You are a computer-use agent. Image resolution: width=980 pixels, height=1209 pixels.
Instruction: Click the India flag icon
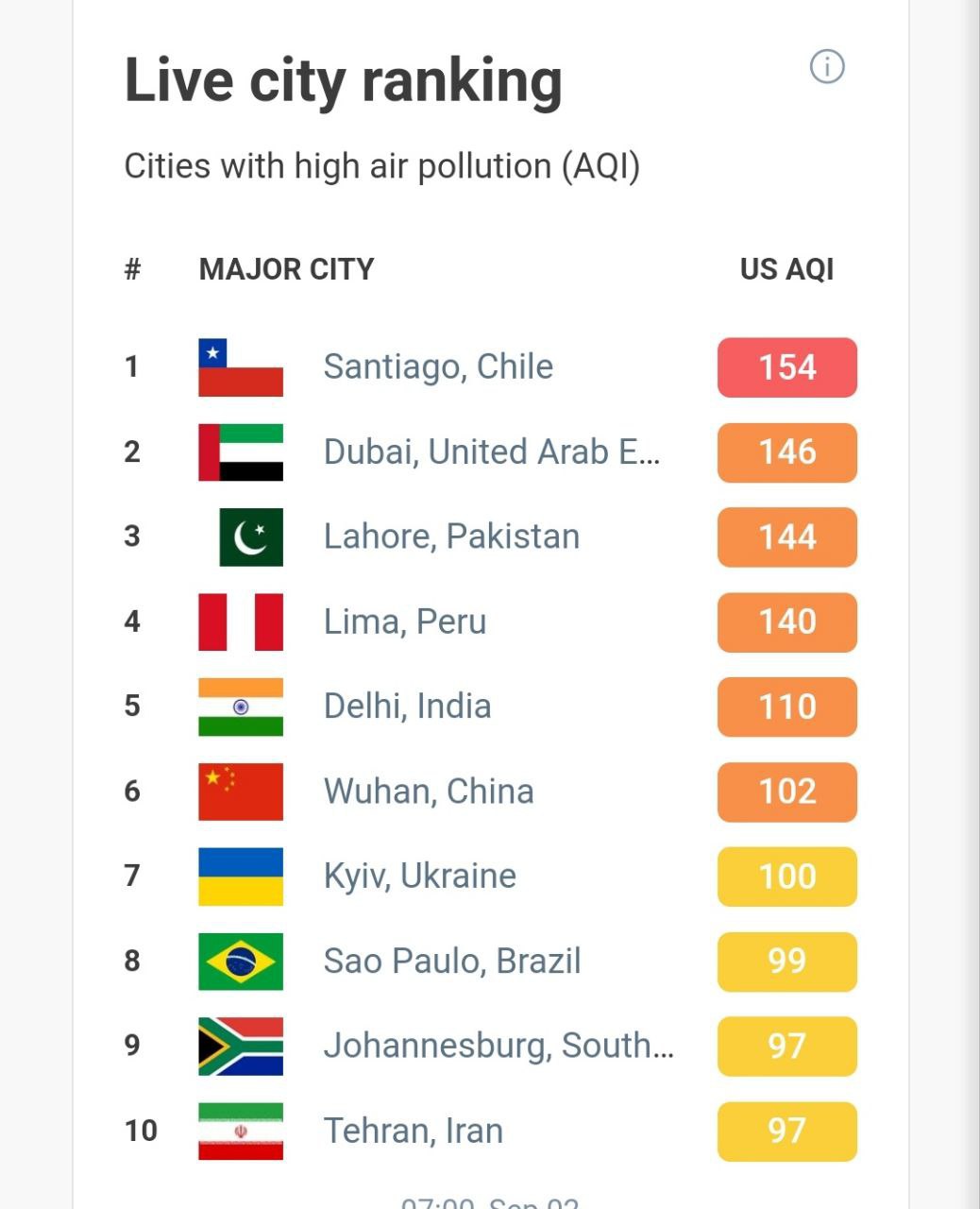[241, 707]
